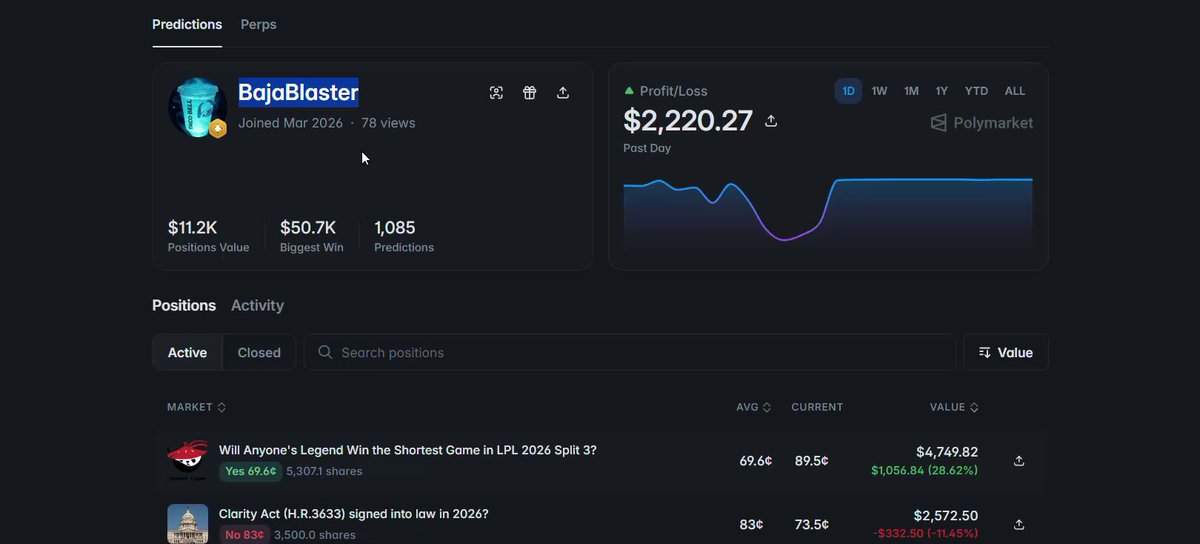Click the CURRENT column header
Image resolution: width=1200 pixels, height=544 pixels.
817,407
